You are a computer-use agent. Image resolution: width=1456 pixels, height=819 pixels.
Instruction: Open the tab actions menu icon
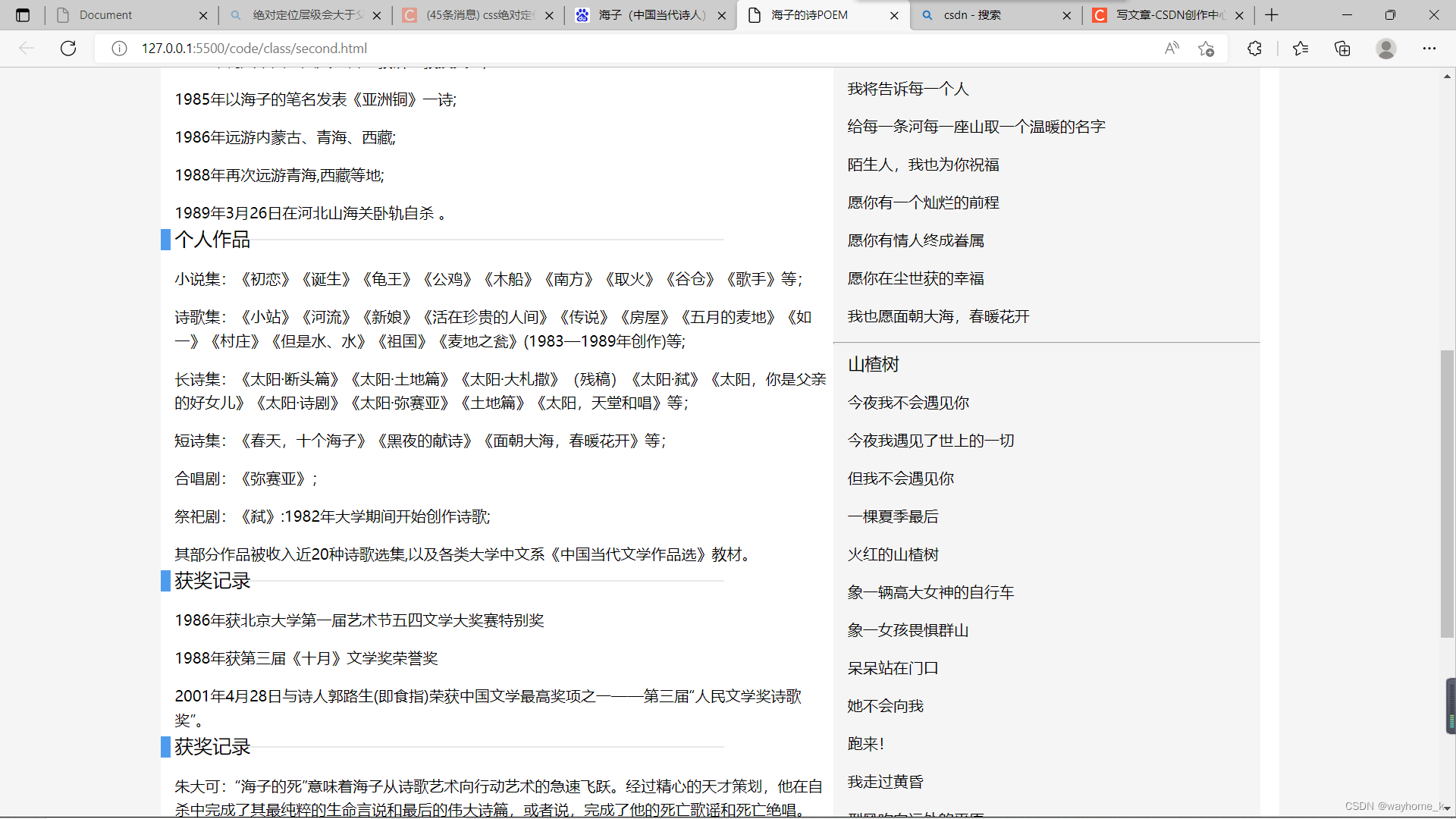click(23, 14)
